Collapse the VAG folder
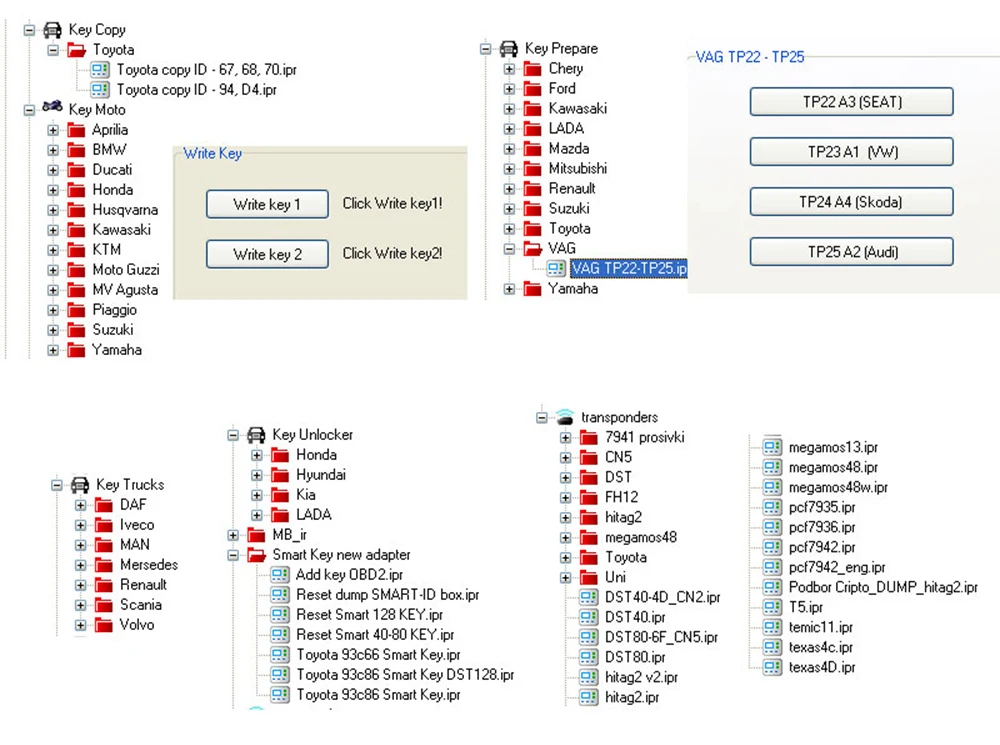This screenshot has height=745, width=1000. pyautogui.click(x=509, y=249)
